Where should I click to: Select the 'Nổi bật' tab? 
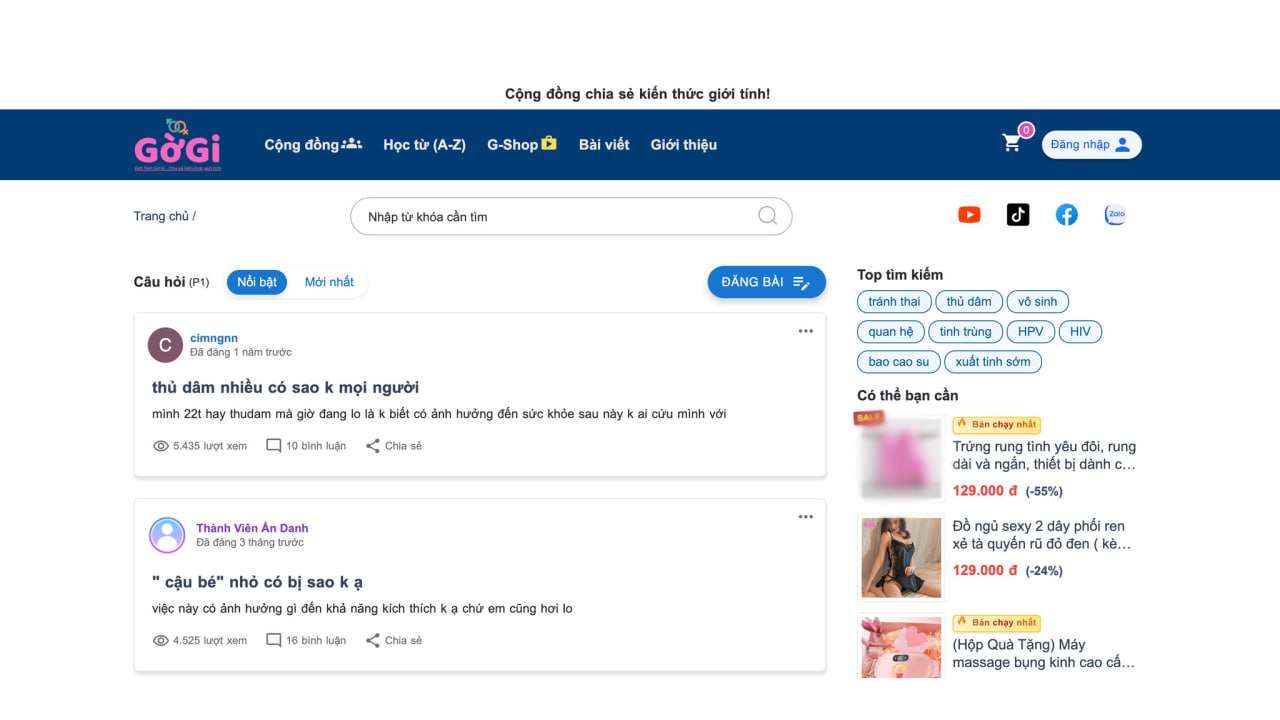coord(256,281)
